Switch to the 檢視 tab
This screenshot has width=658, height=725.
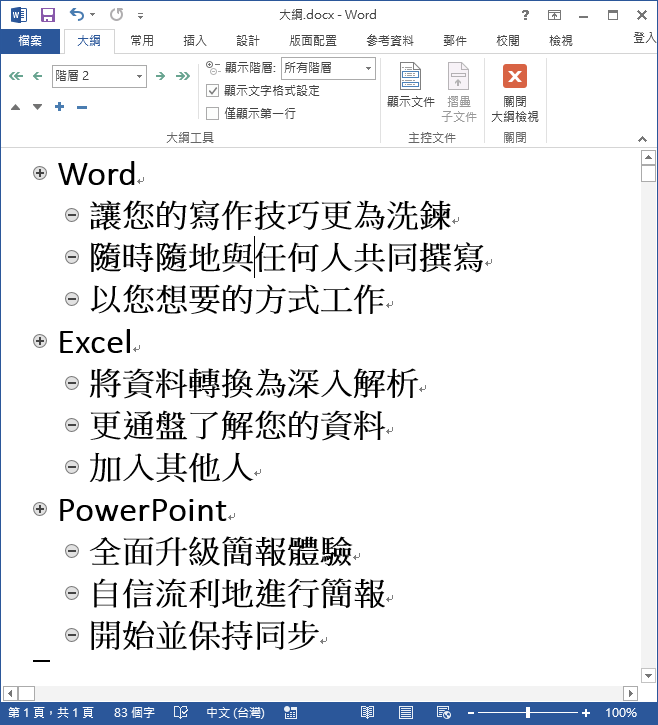pos(561,41)
